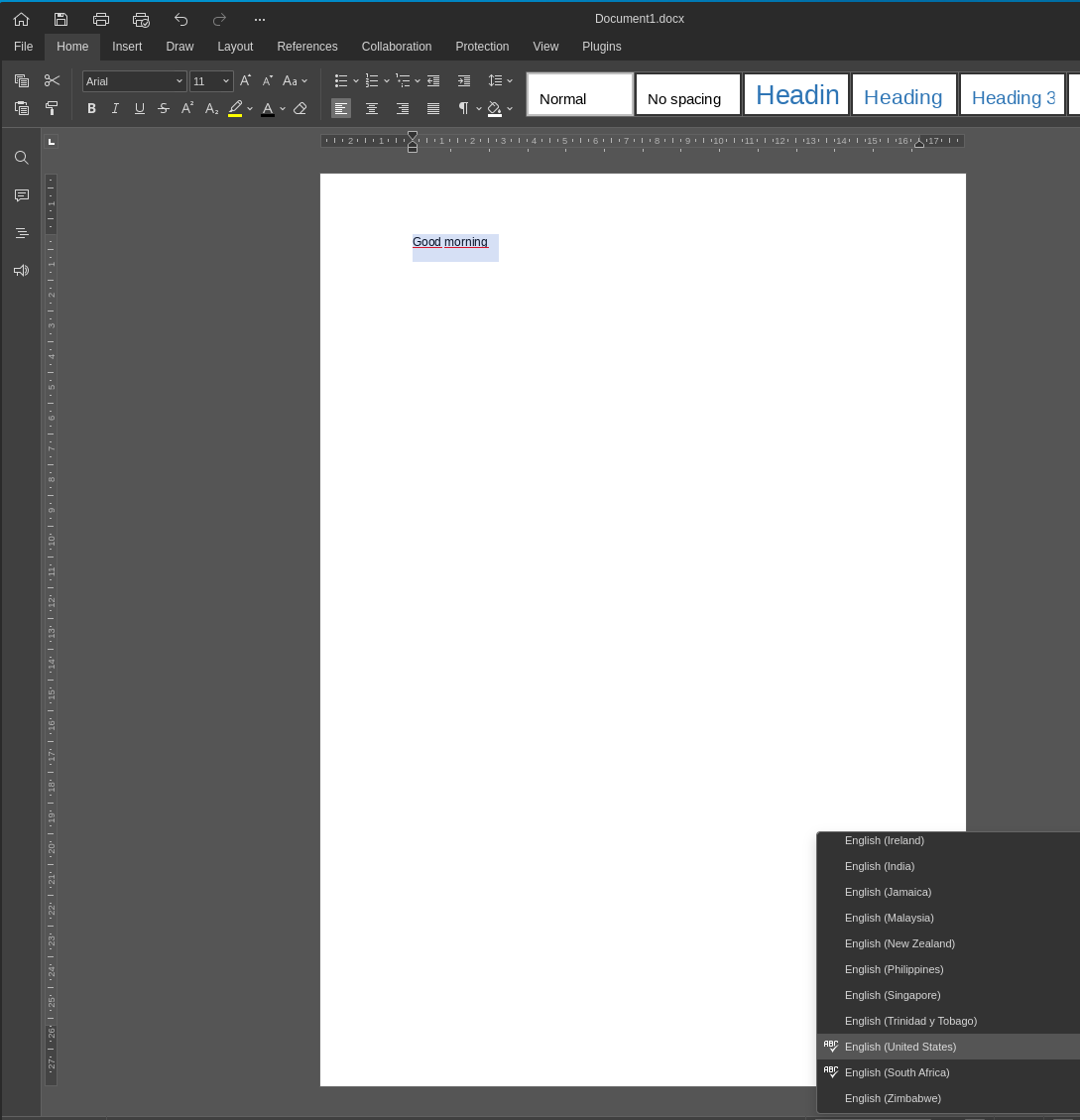Toggle Align Right

(402, 108)
